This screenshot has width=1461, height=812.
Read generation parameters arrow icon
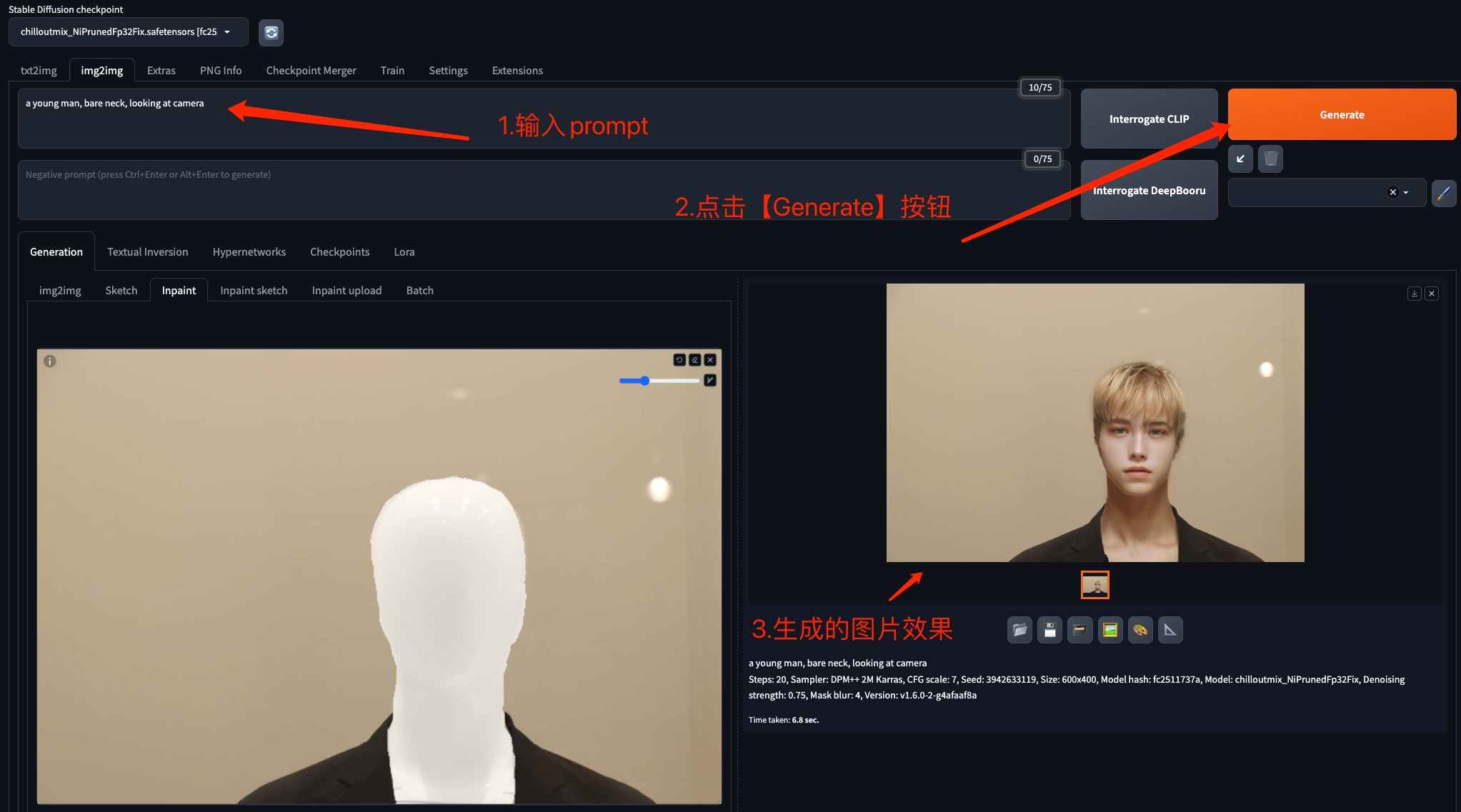1240,159
